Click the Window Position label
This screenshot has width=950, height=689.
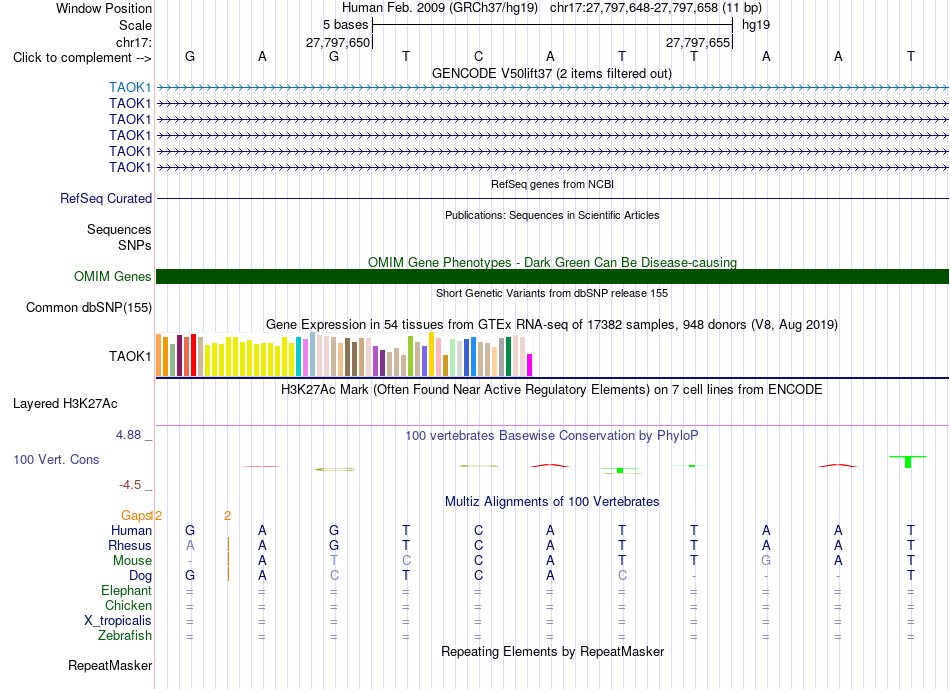104,8
